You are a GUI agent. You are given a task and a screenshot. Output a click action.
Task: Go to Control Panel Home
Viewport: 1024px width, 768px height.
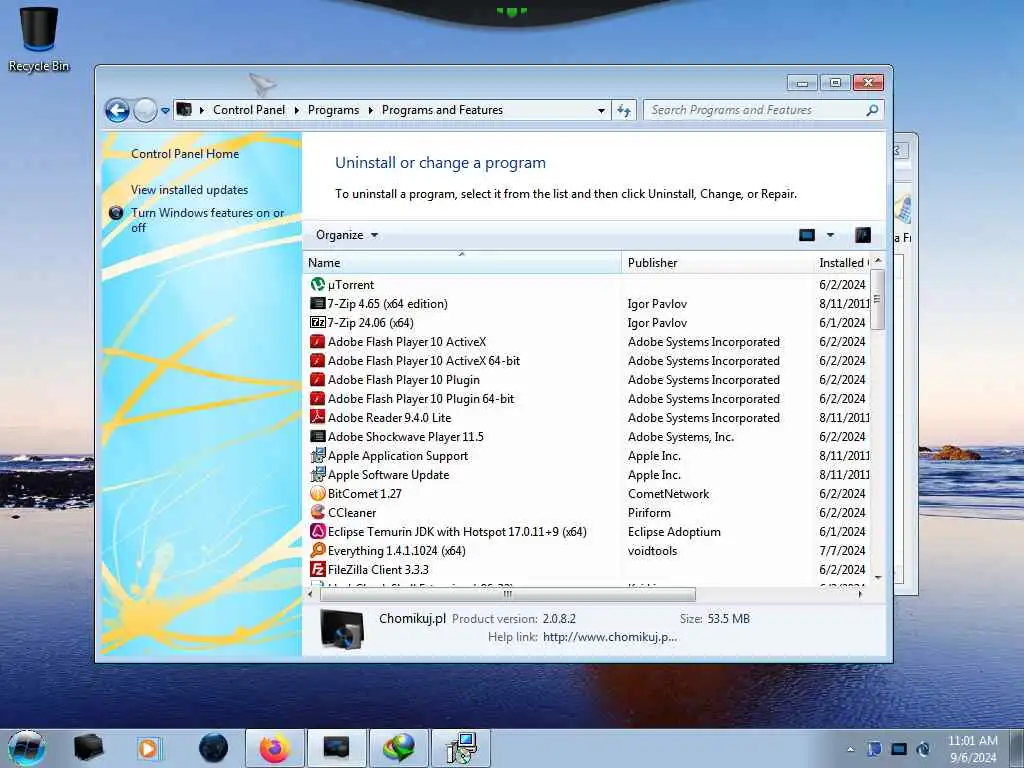(x=185, y=153)
